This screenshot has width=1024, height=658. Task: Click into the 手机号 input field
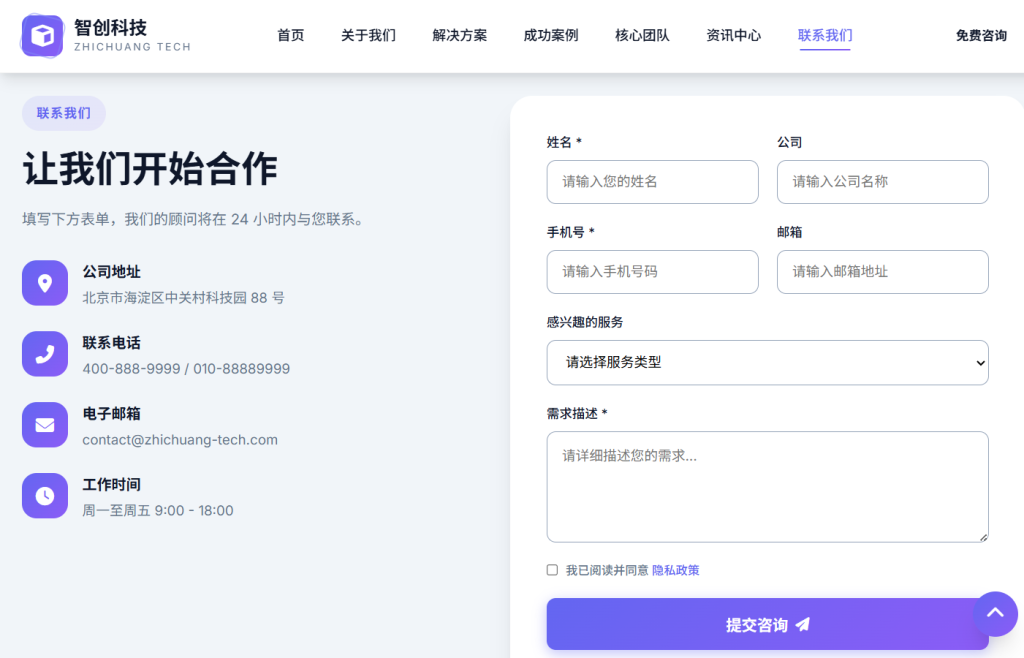tap(652, 272)
